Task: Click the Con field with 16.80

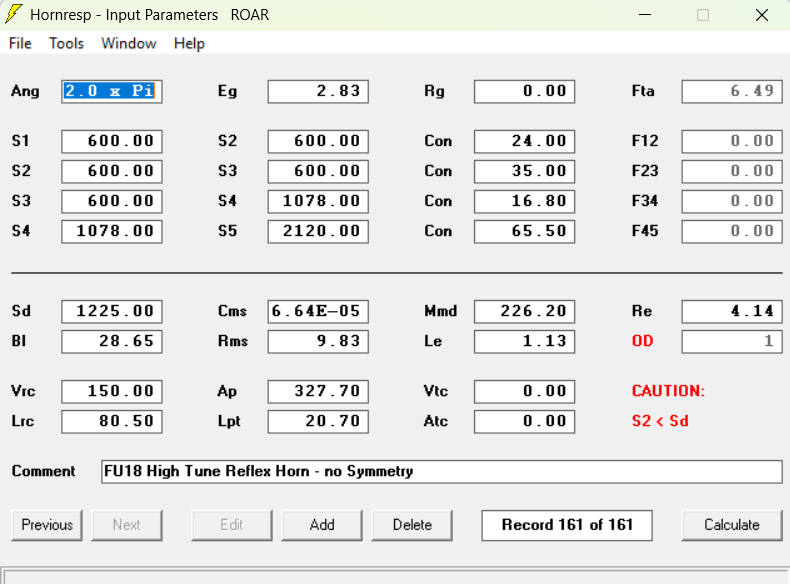Action: pyautogui.click(x=524, y=201)
